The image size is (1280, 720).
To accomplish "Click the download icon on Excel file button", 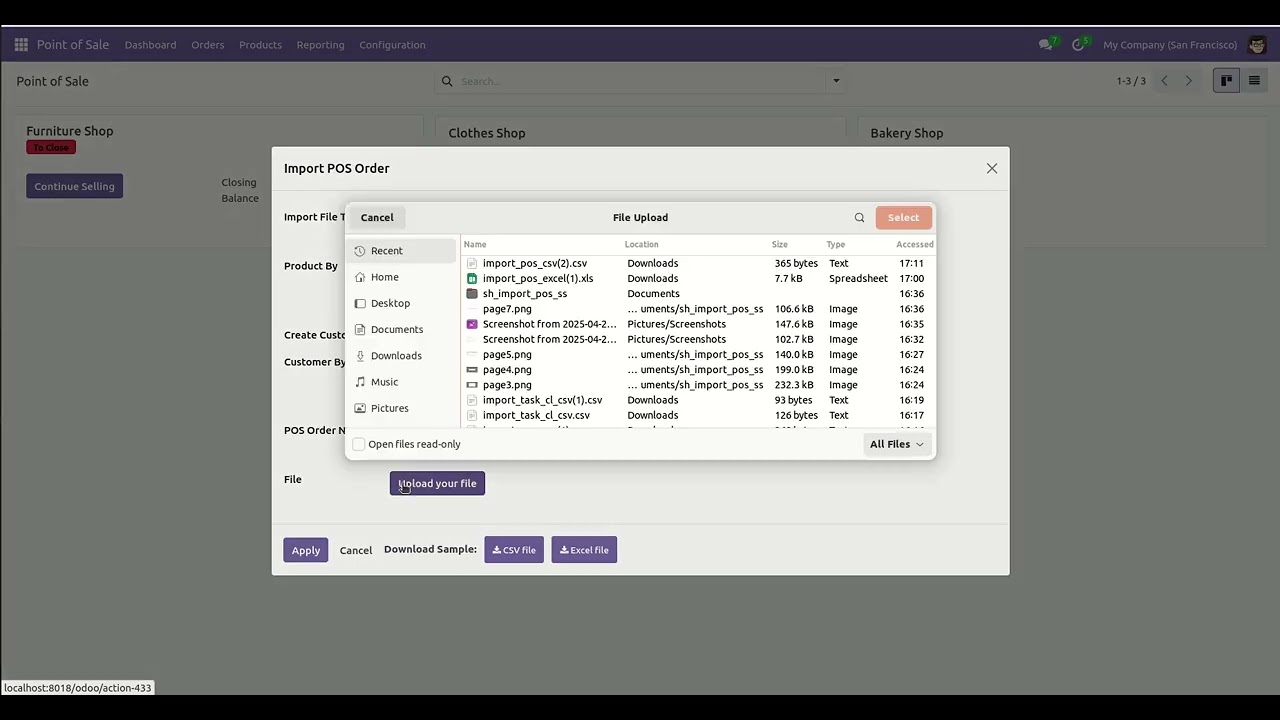I will coord(564,550).
